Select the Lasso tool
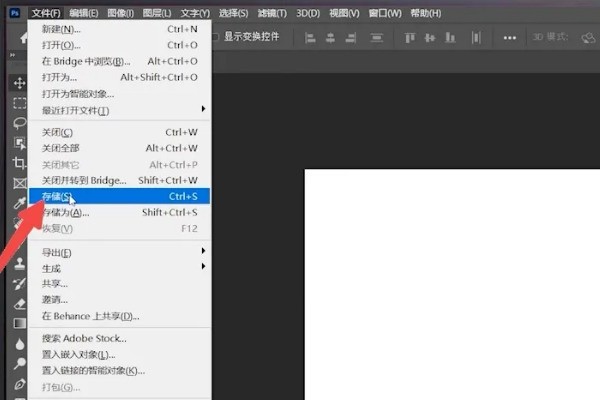 tap(19, 122)
